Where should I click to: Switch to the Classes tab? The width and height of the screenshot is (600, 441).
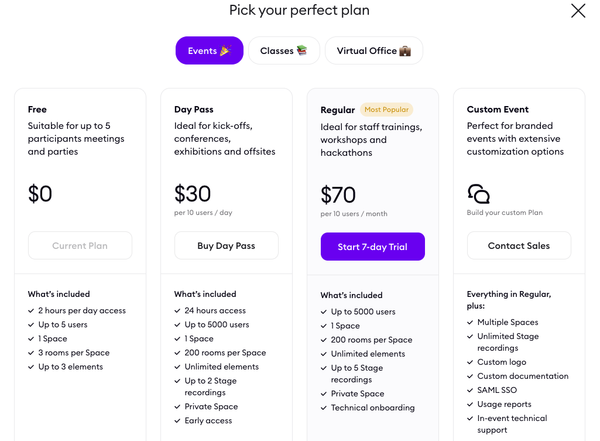coord(284,51)
